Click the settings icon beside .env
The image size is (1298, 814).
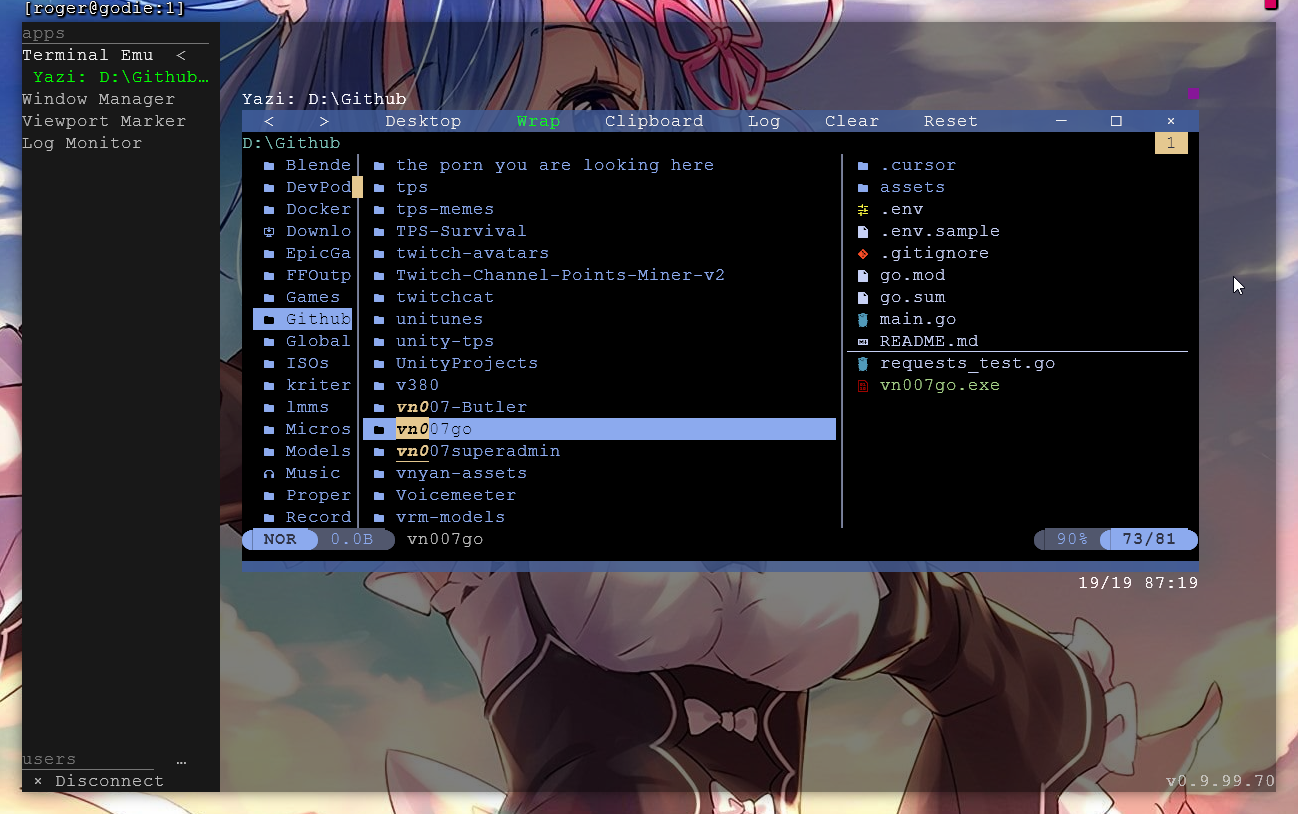[x=863, y=209]
